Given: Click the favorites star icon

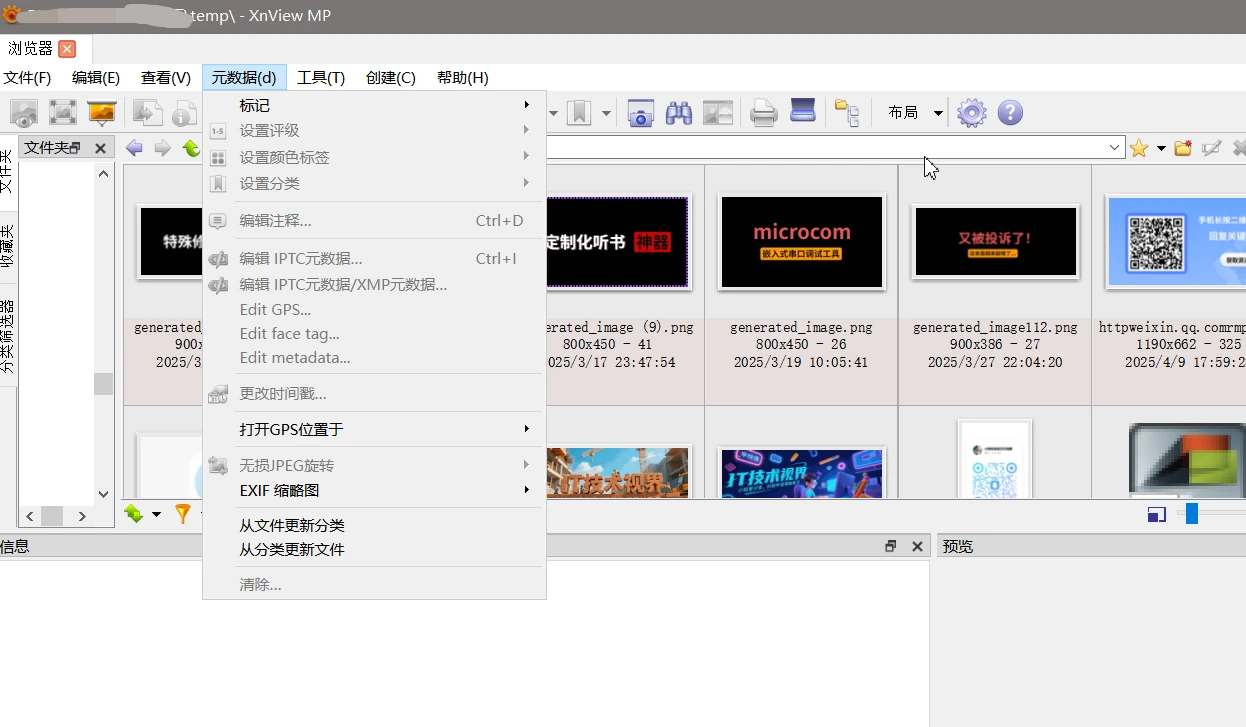Looking at the screenshot, I should pyautogui.click(x=1138, y=148).
